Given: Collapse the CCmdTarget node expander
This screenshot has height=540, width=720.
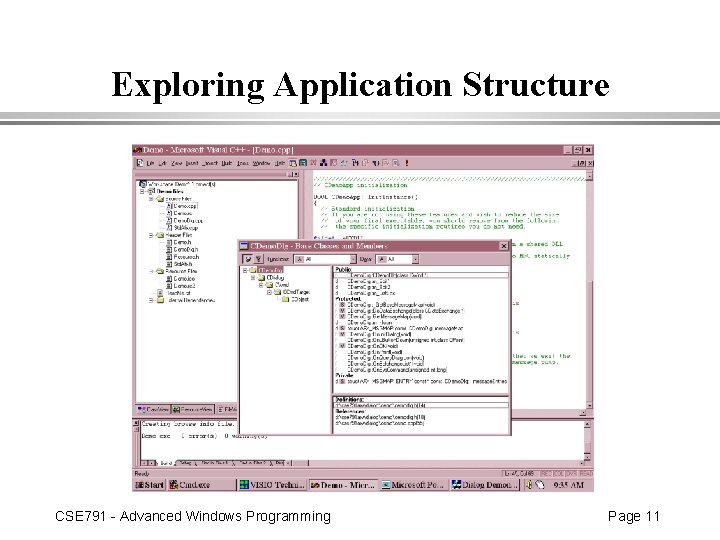Looking at the screenshot, I should [x=270, y=292].
